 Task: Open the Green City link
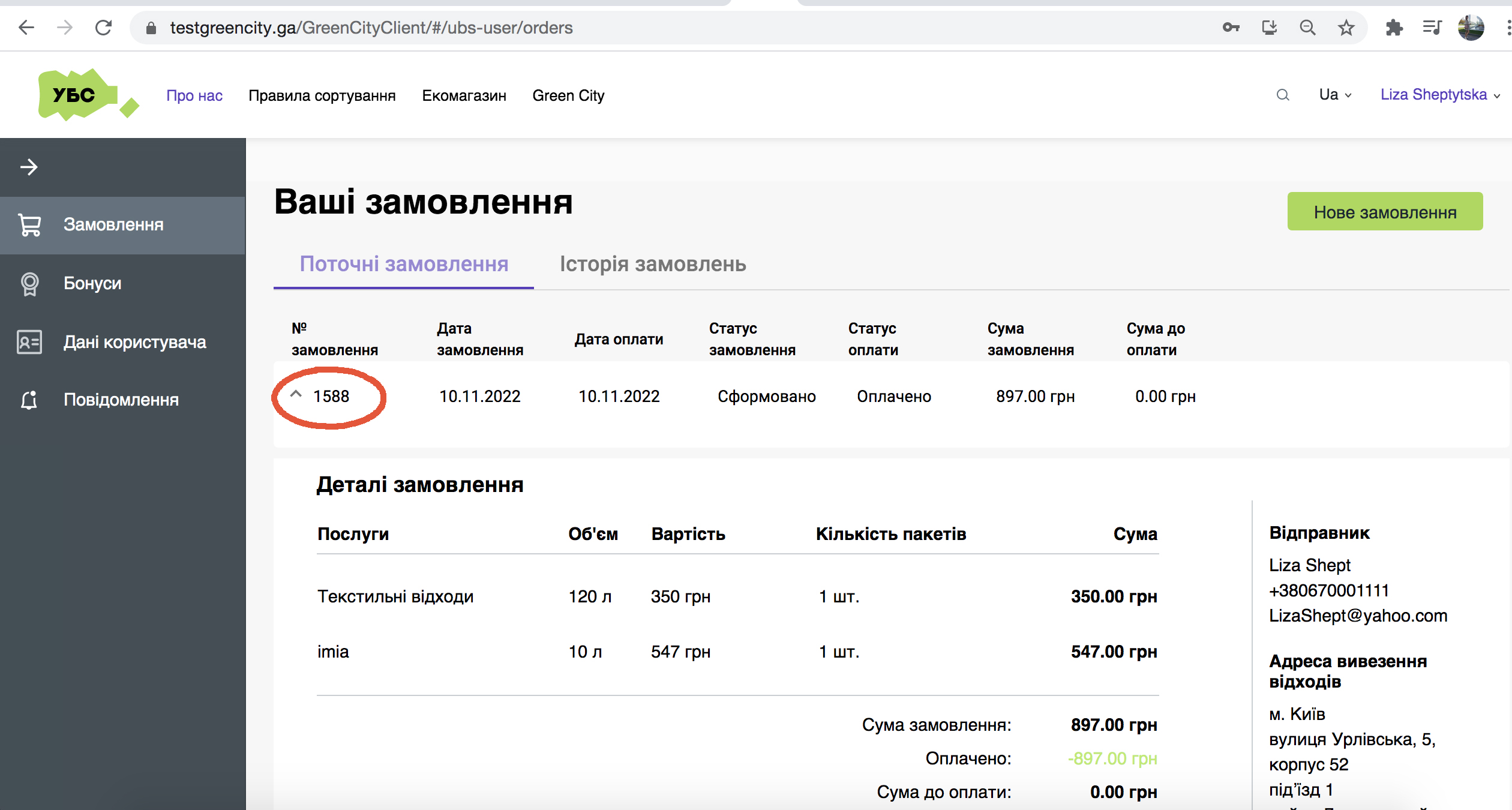[568, 95]
